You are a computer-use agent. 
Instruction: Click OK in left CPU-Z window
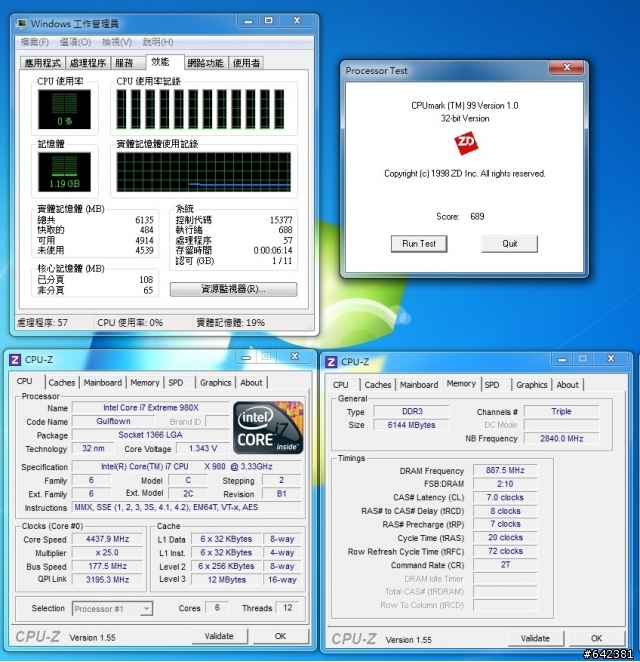[x=280, y=636]
